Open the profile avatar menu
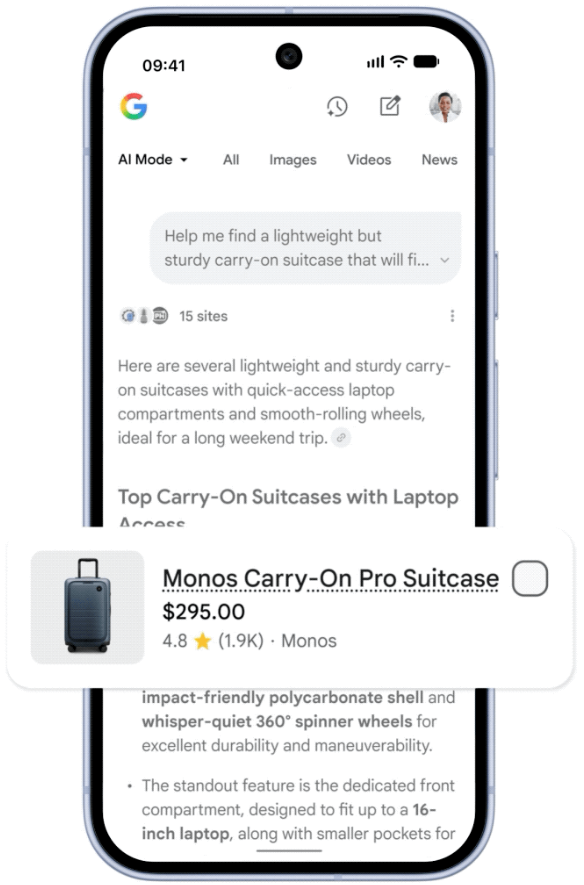The height and width of the screenshot is (885, 584). tap(445, 107)
